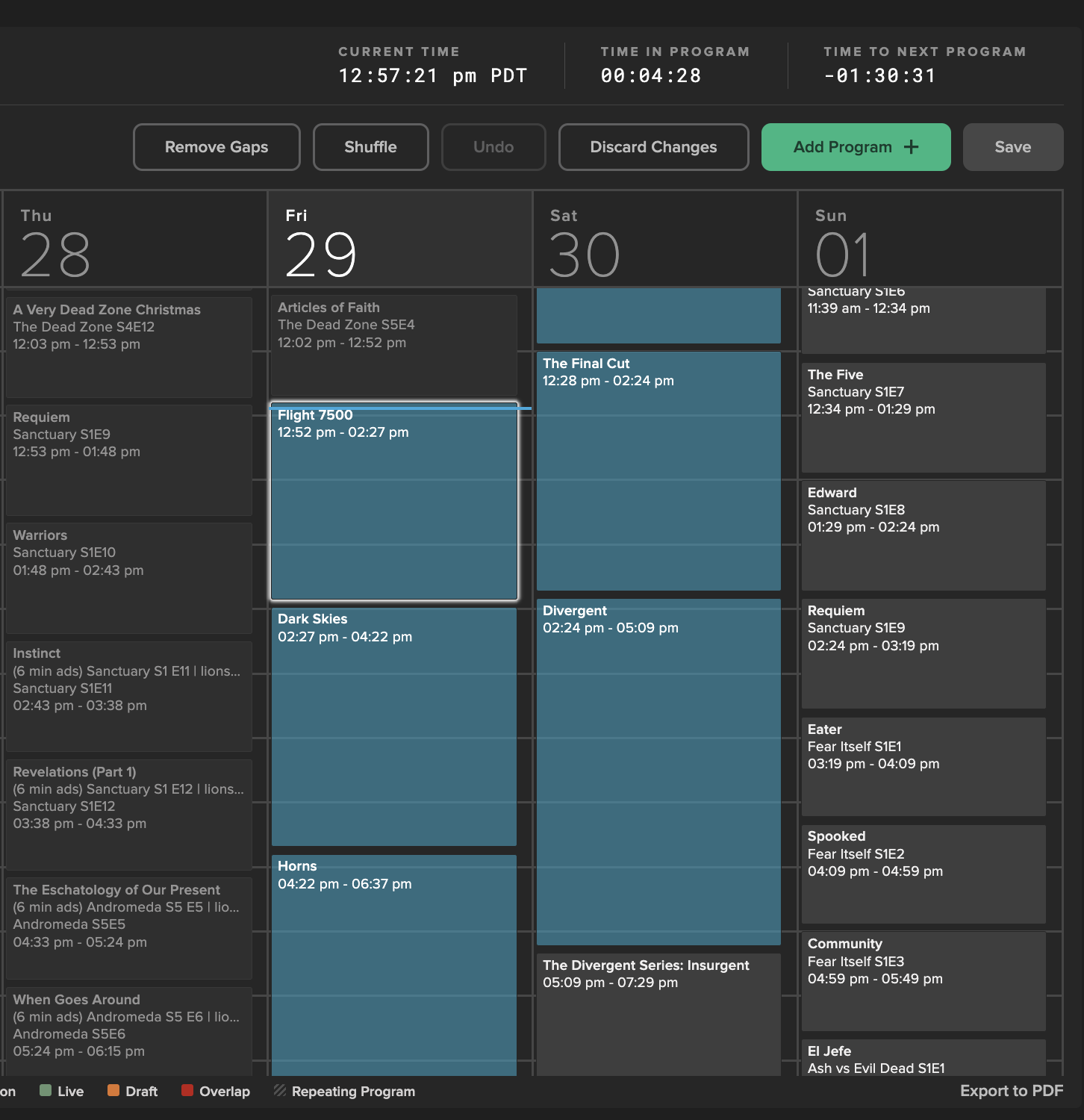
Task: Click the plus icon on Add Program
Action: pyautogui.click(x=912, y=147)
